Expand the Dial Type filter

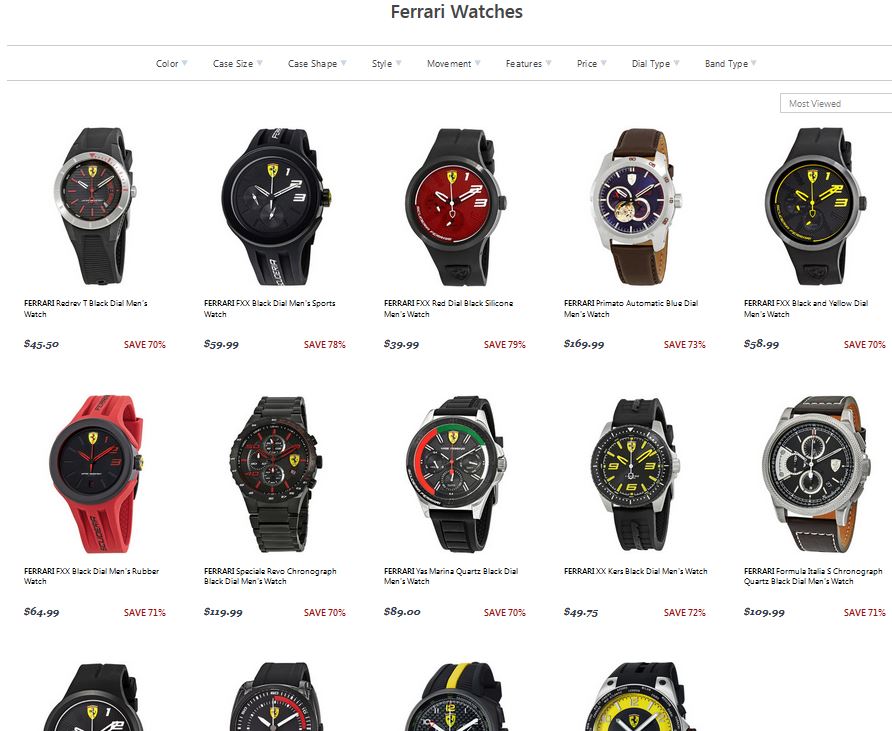pyautogui.click(x=655, y=64)
